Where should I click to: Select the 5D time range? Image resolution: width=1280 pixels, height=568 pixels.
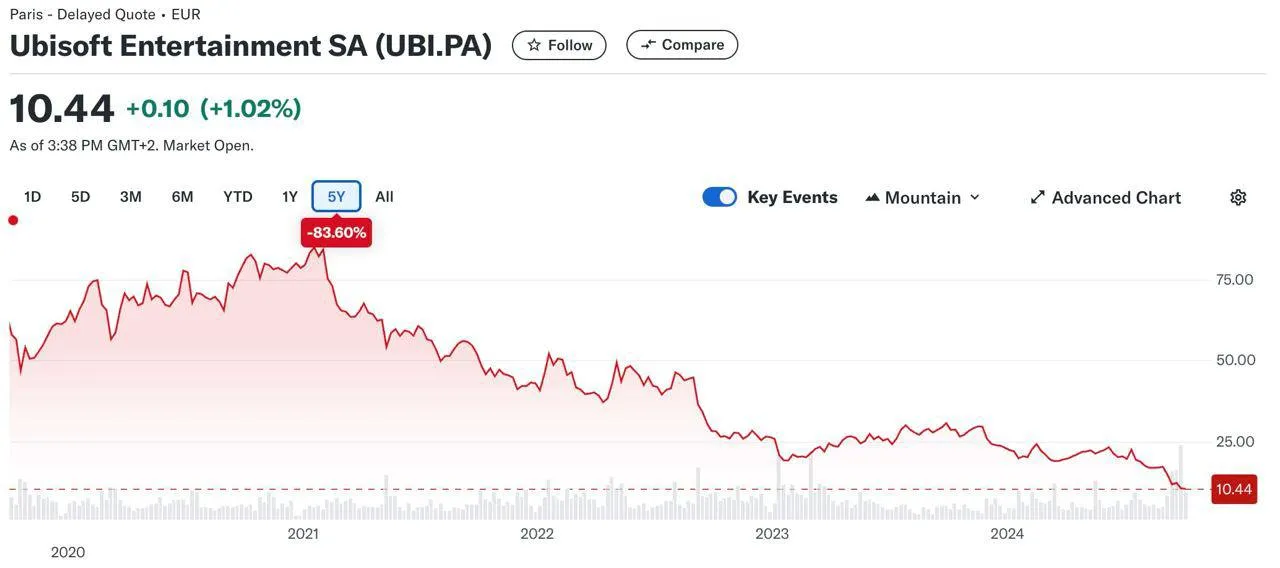tap(81, 197)
